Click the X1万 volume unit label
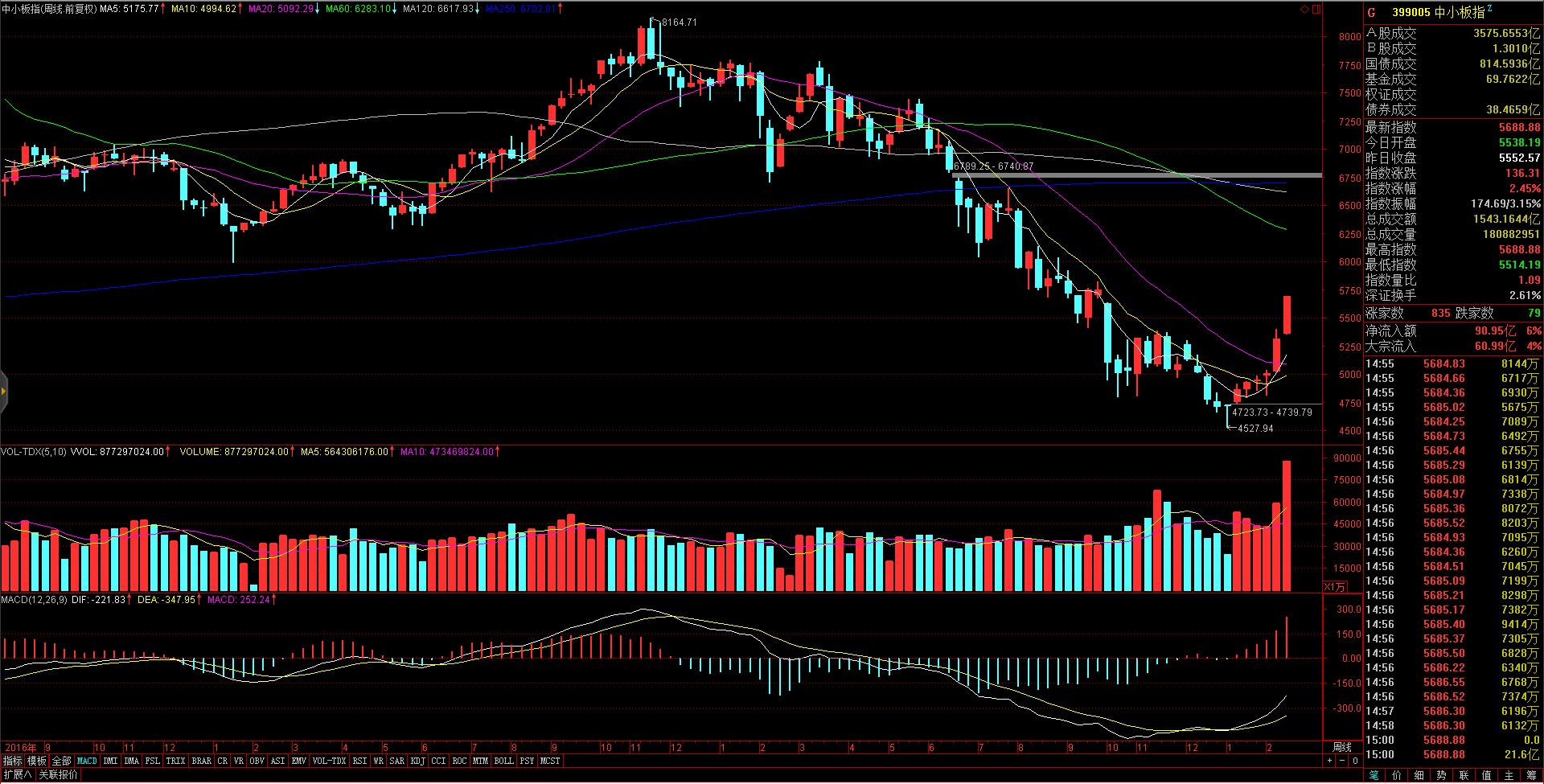Screen dimensions: 1544x784 [1334, 587]
